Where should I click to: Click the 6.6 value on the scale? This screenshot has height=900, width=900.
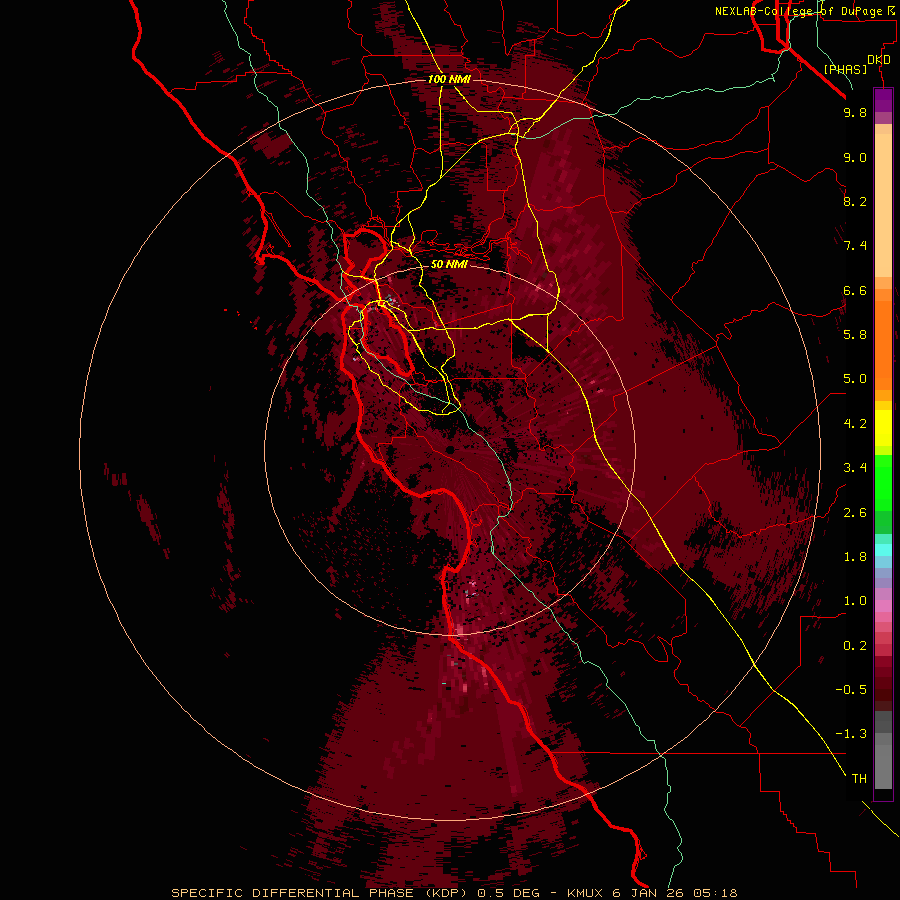tap(855, 290)
